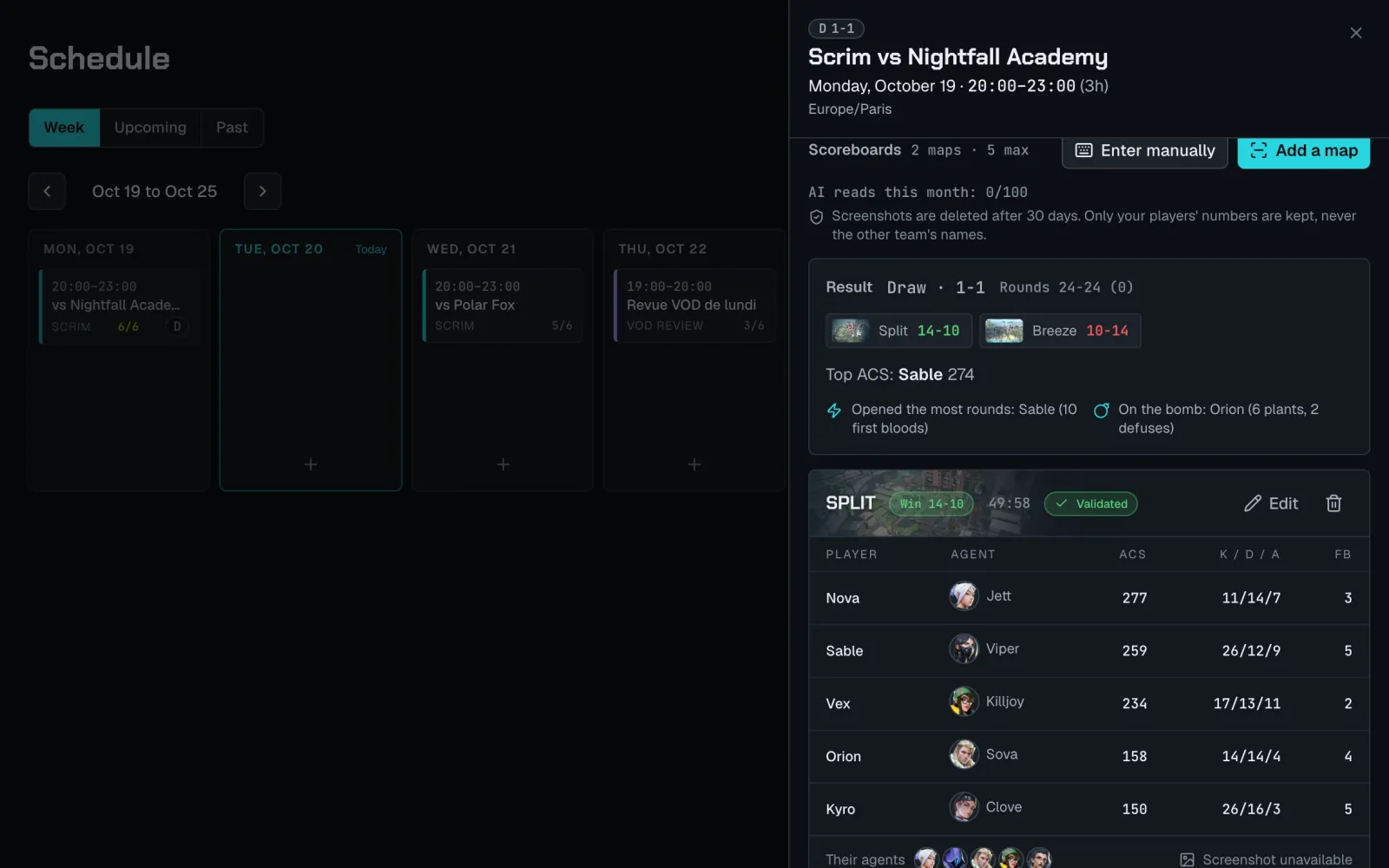1389x868 pixels.
Task: Select player name Kyro
Action: 840,809
